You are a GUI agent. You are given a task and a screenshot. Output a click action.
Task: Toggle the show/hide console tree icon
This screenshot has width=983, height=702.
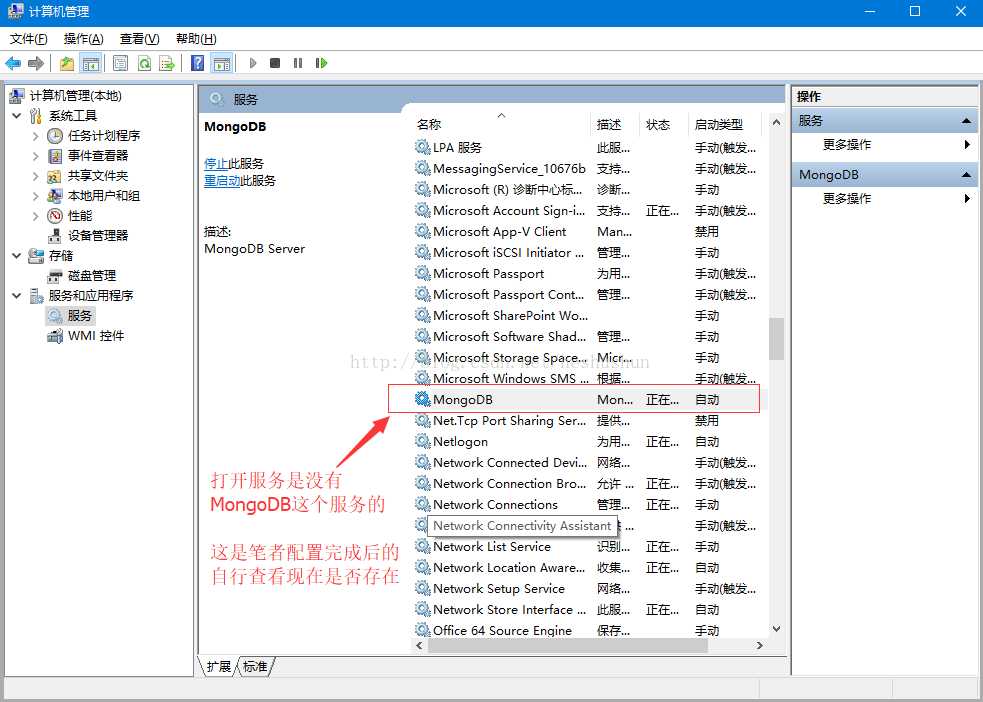[90, 63]
